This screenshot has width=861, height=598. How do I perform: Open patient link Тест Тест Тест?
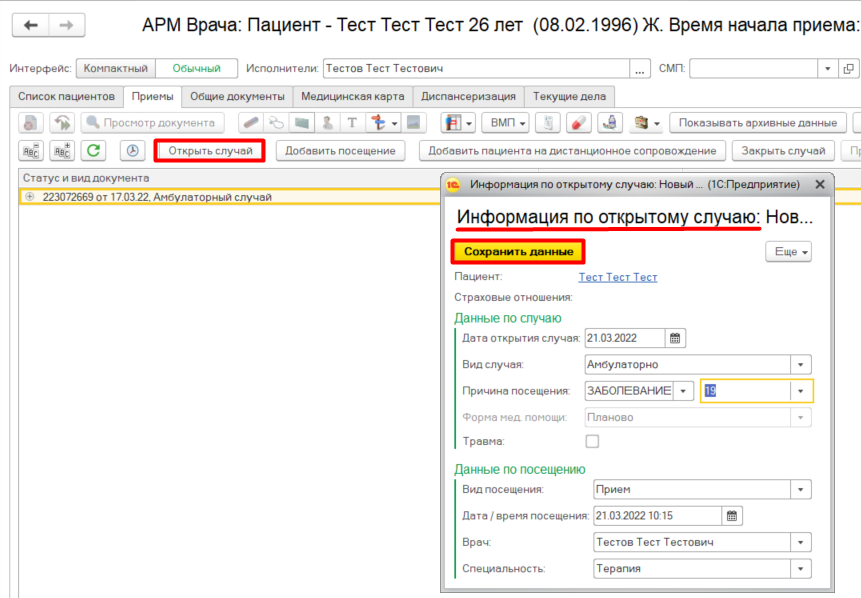(x=617, y=277)
